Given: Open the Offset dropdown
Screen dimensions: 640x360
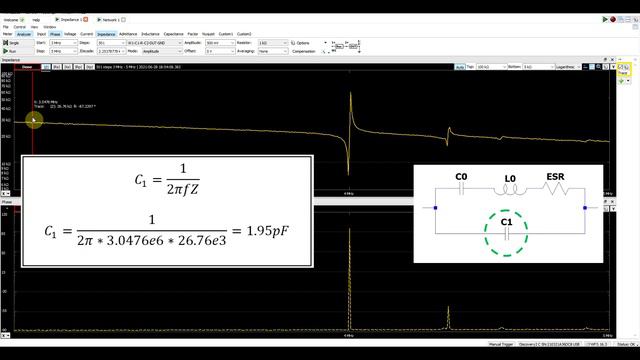Looking at the screenshot, I should [x=220, y=51].
